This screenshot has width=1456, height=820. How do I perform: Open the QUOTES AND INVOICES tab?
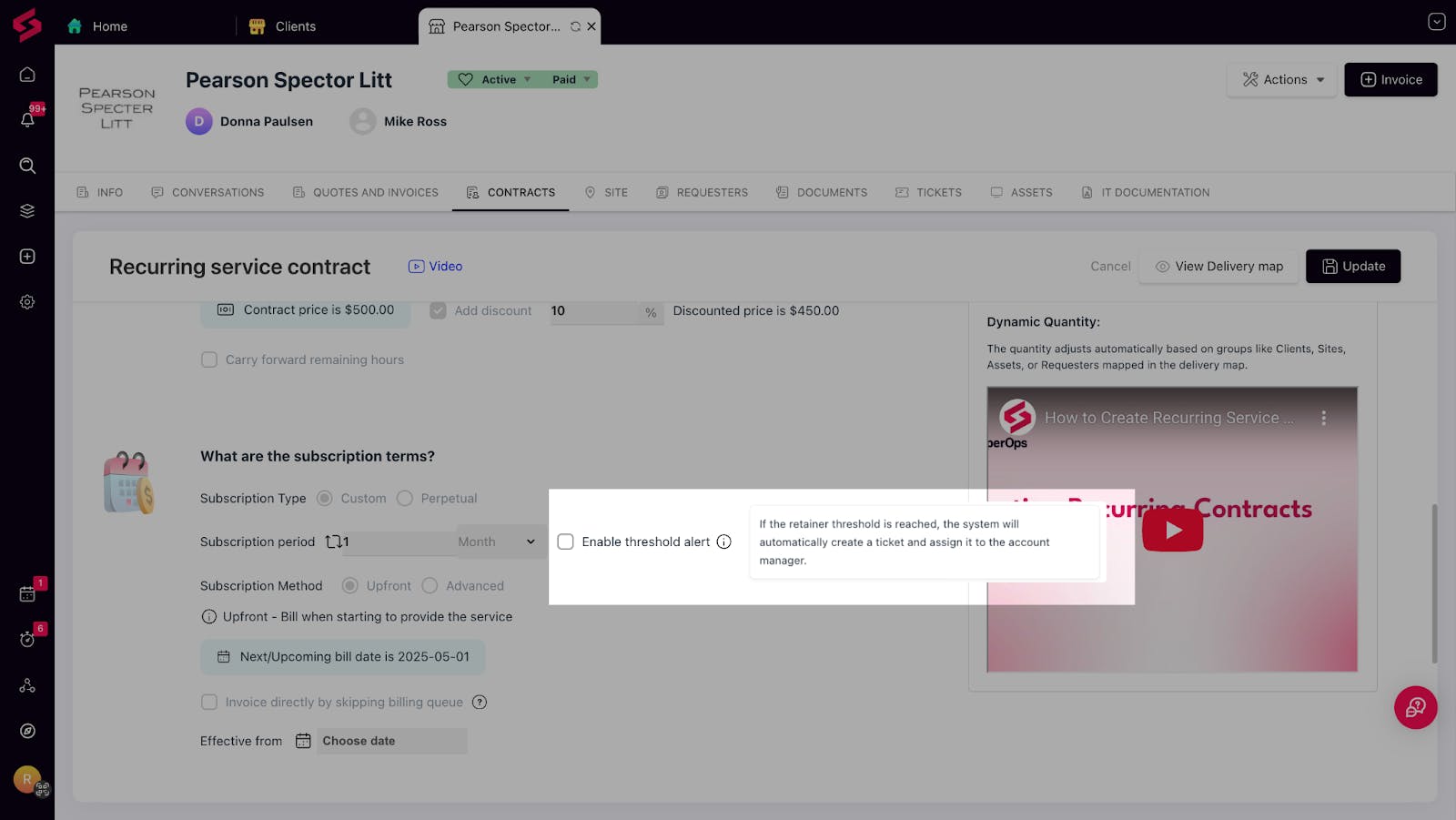pyautogui.click(x=366, y=192)
